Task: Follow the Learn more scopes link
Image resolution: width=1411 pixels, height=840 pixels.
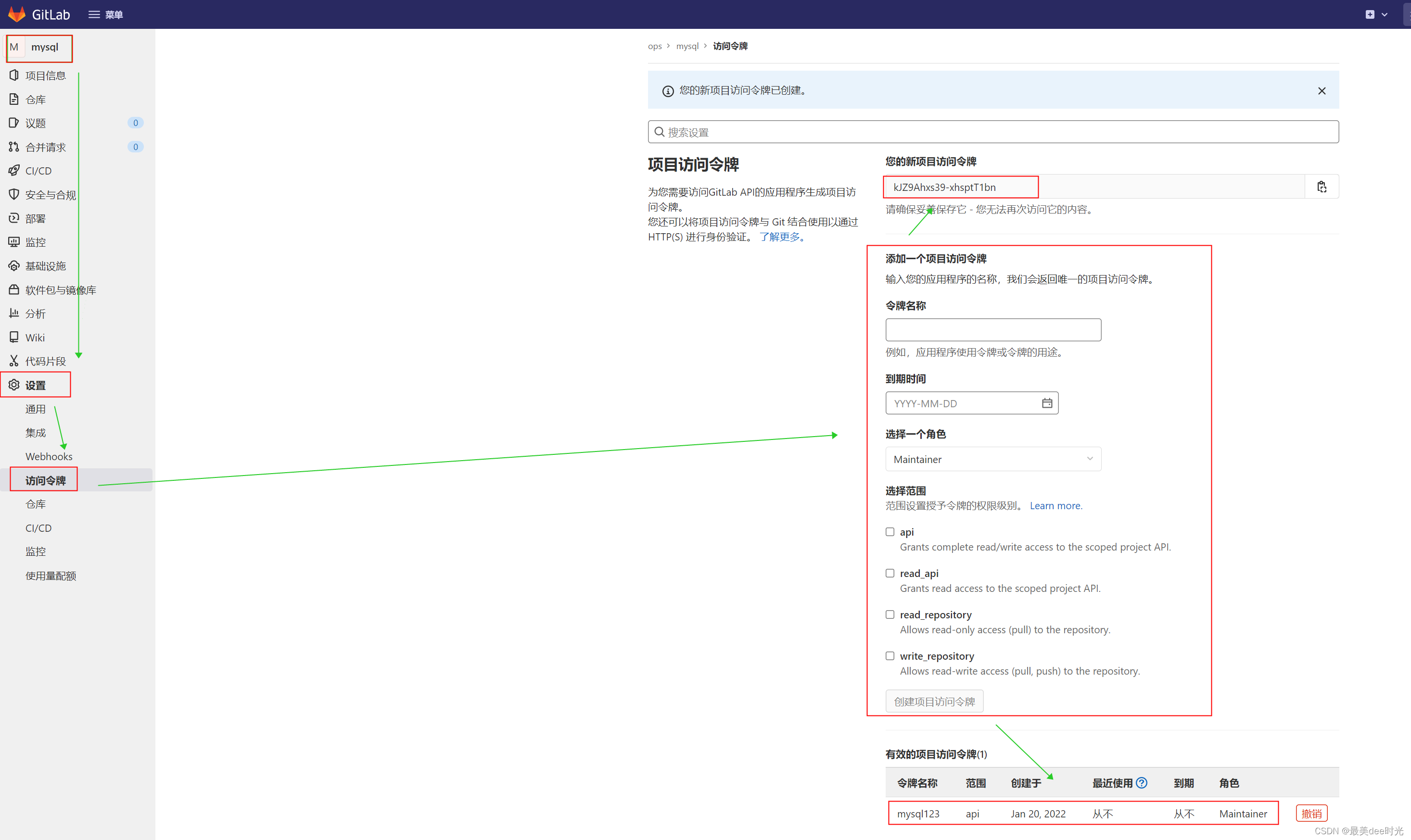Action: point(1055,505)
